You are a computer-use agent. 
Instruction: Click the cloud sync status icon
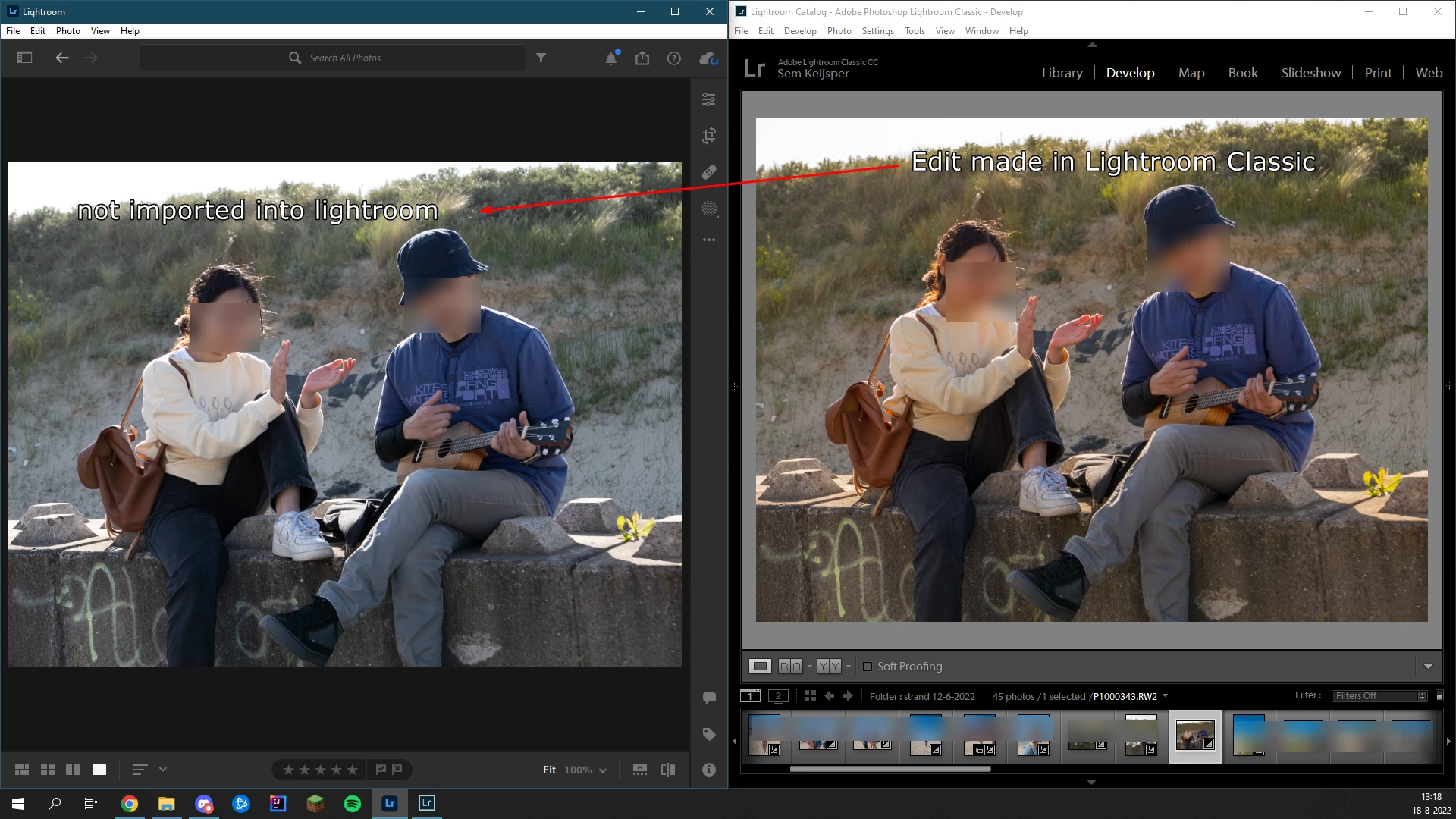[x=708, y=58]
